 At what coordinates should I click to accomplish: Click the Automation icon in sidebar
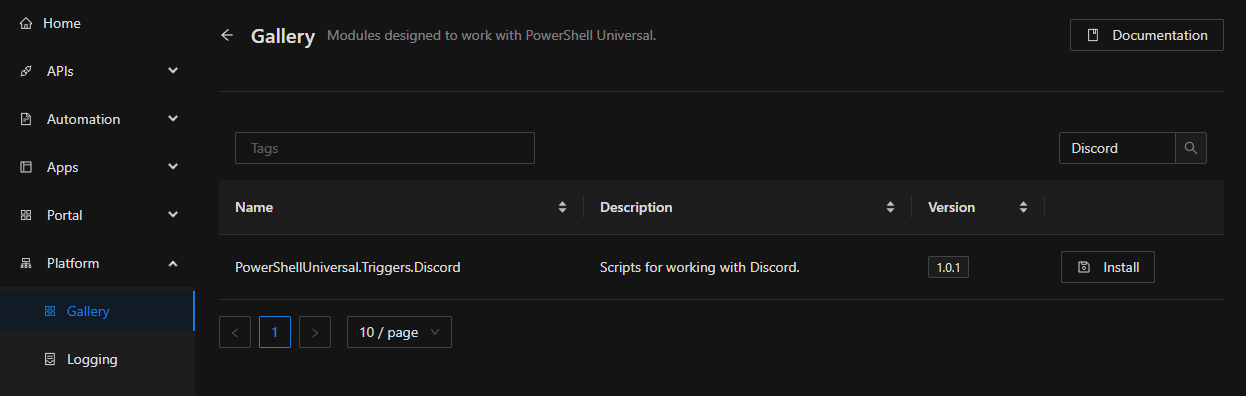(26, 119)
